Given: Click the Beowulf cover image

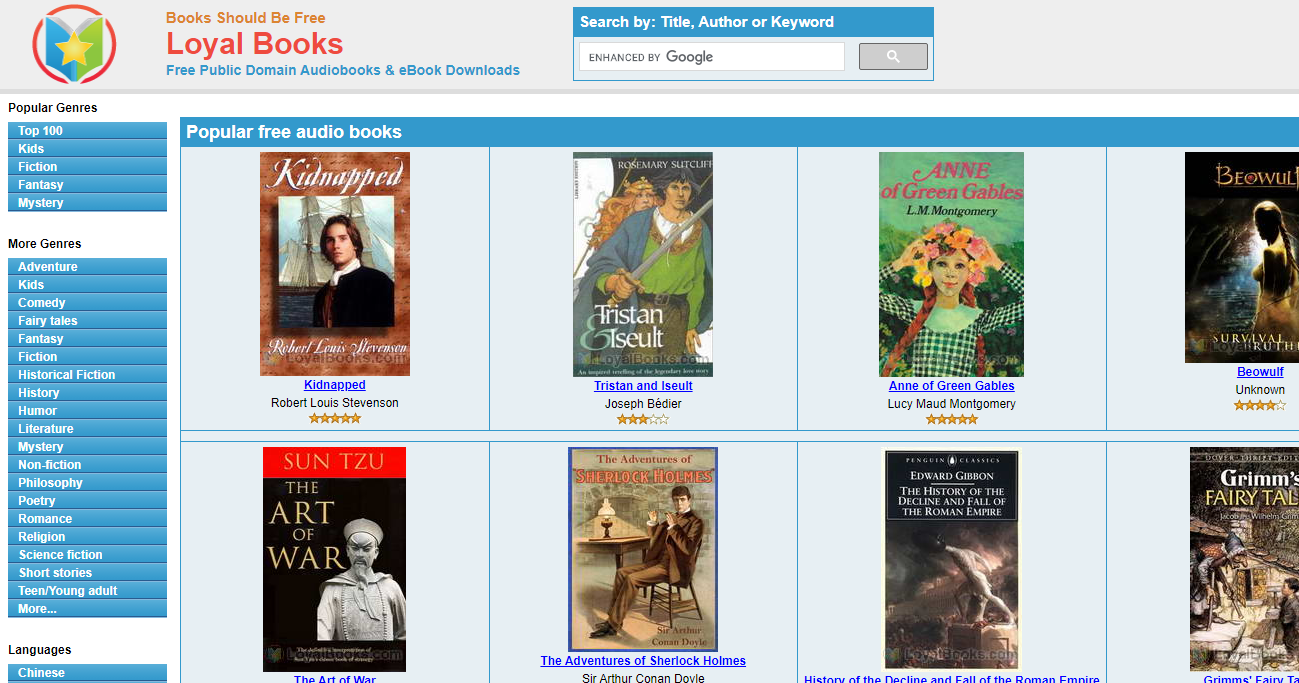Looking at the screenshot, I should click(1242, 257).
